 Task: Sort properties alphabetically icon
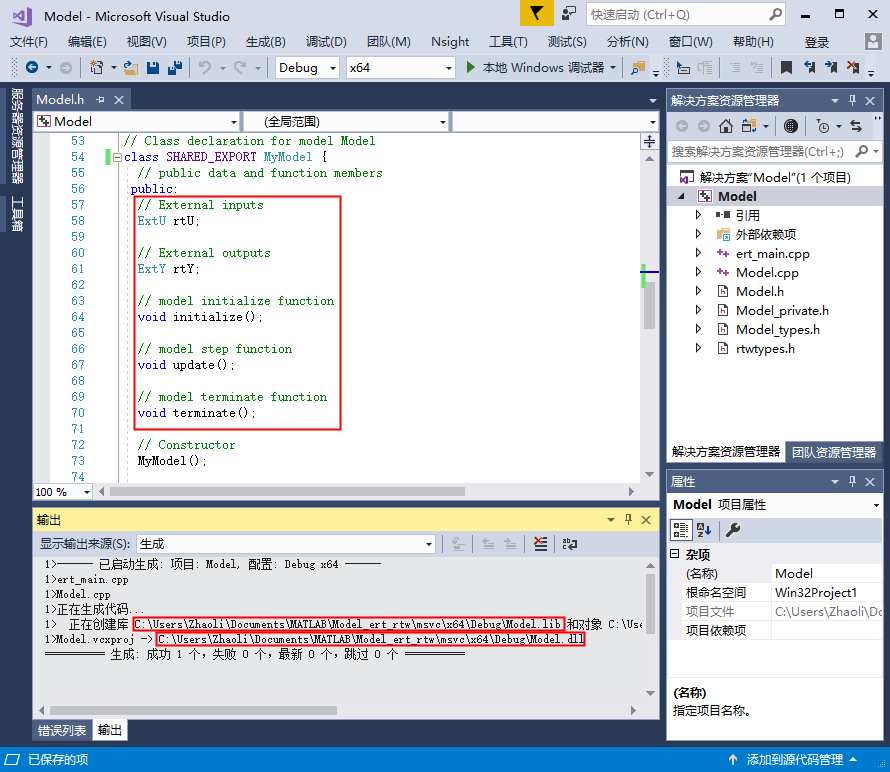704,530
